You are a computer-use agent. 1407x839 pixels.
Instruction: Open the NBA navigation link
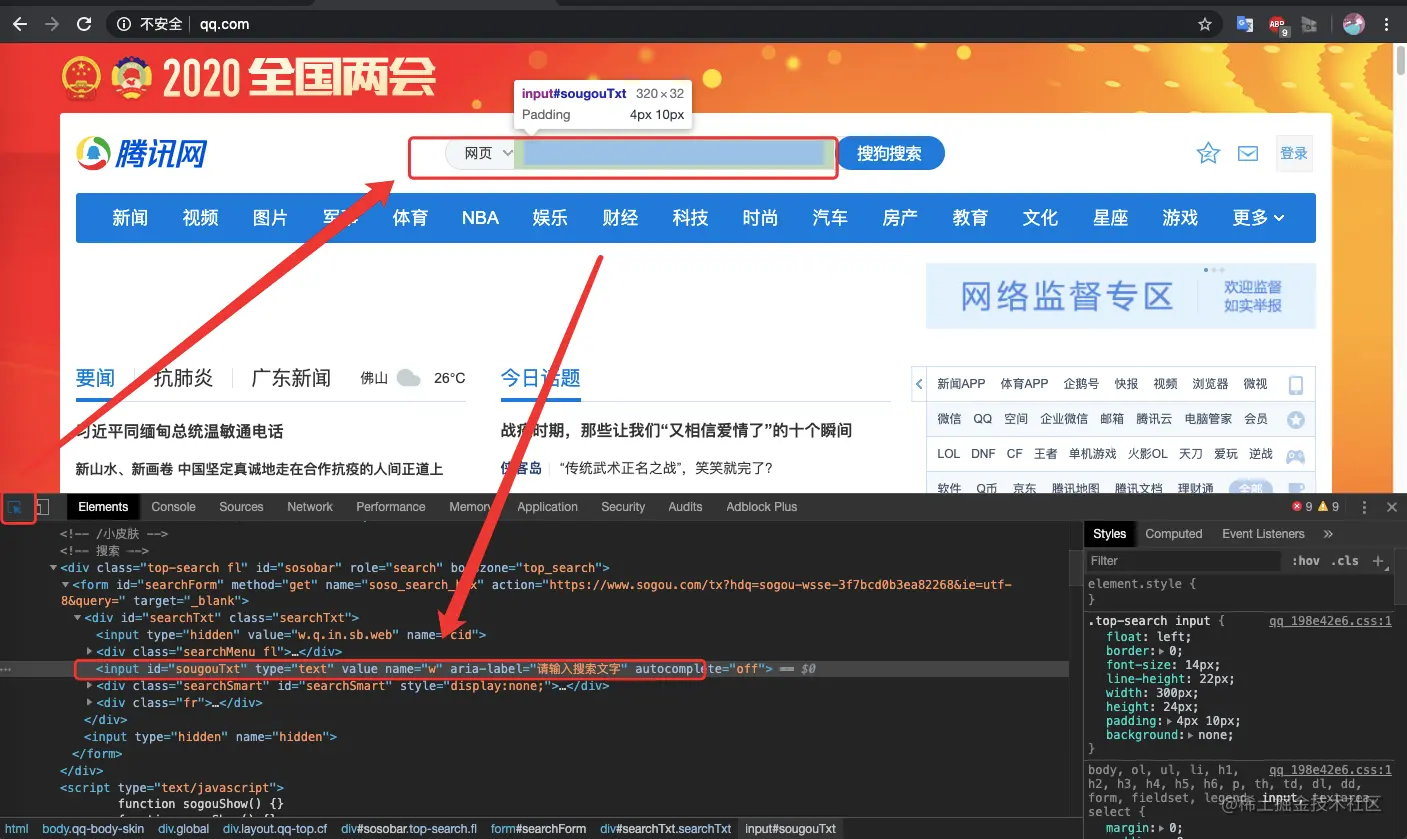click(x=480, y=218)
